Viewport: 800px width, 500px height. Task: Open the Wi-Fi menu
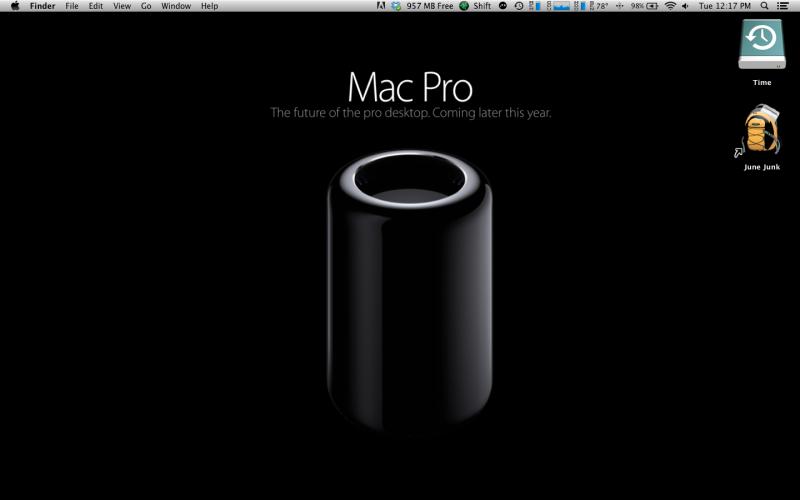tap(670, 6)
